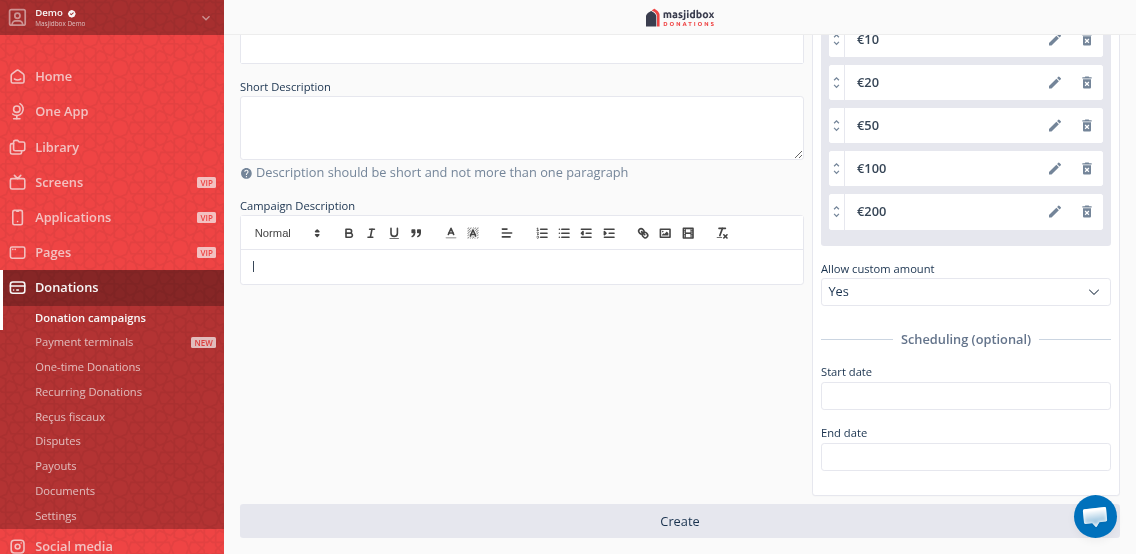
Task: Submit the form with Create button
Action: point(679,521)
